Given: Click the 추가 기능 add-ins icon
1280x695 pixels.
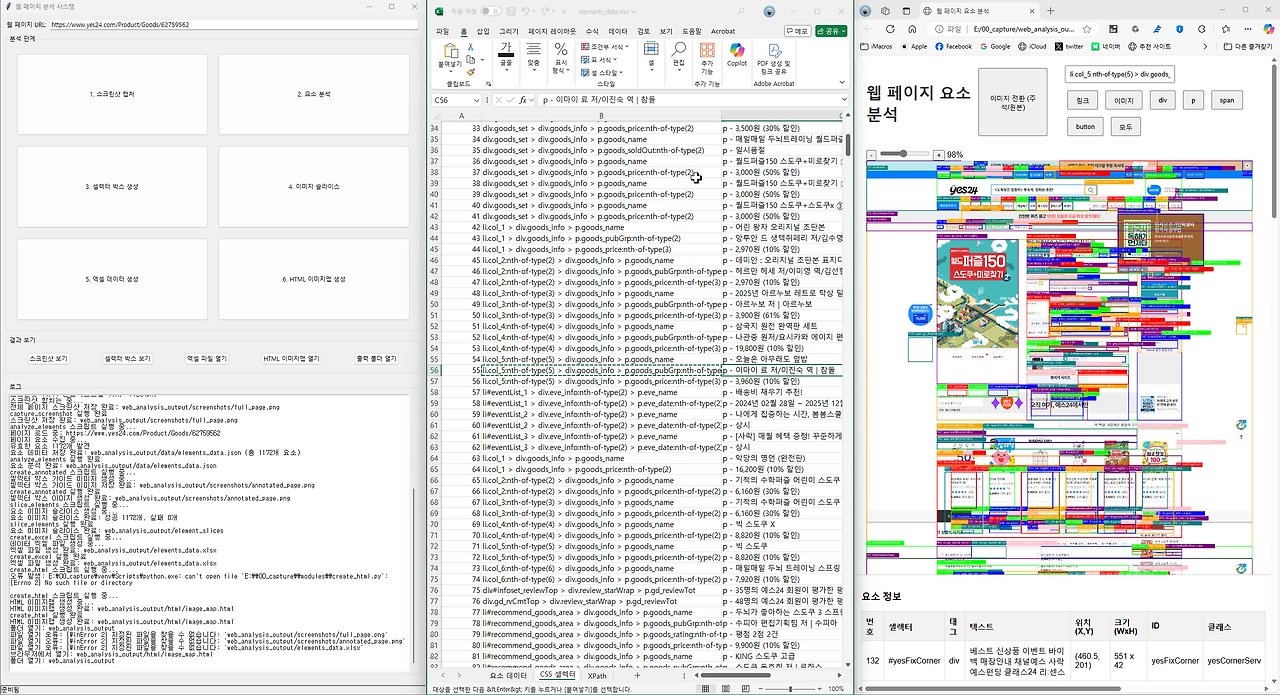Looking at the screenshot, I should pyautogui.click(x=707, y=48).
